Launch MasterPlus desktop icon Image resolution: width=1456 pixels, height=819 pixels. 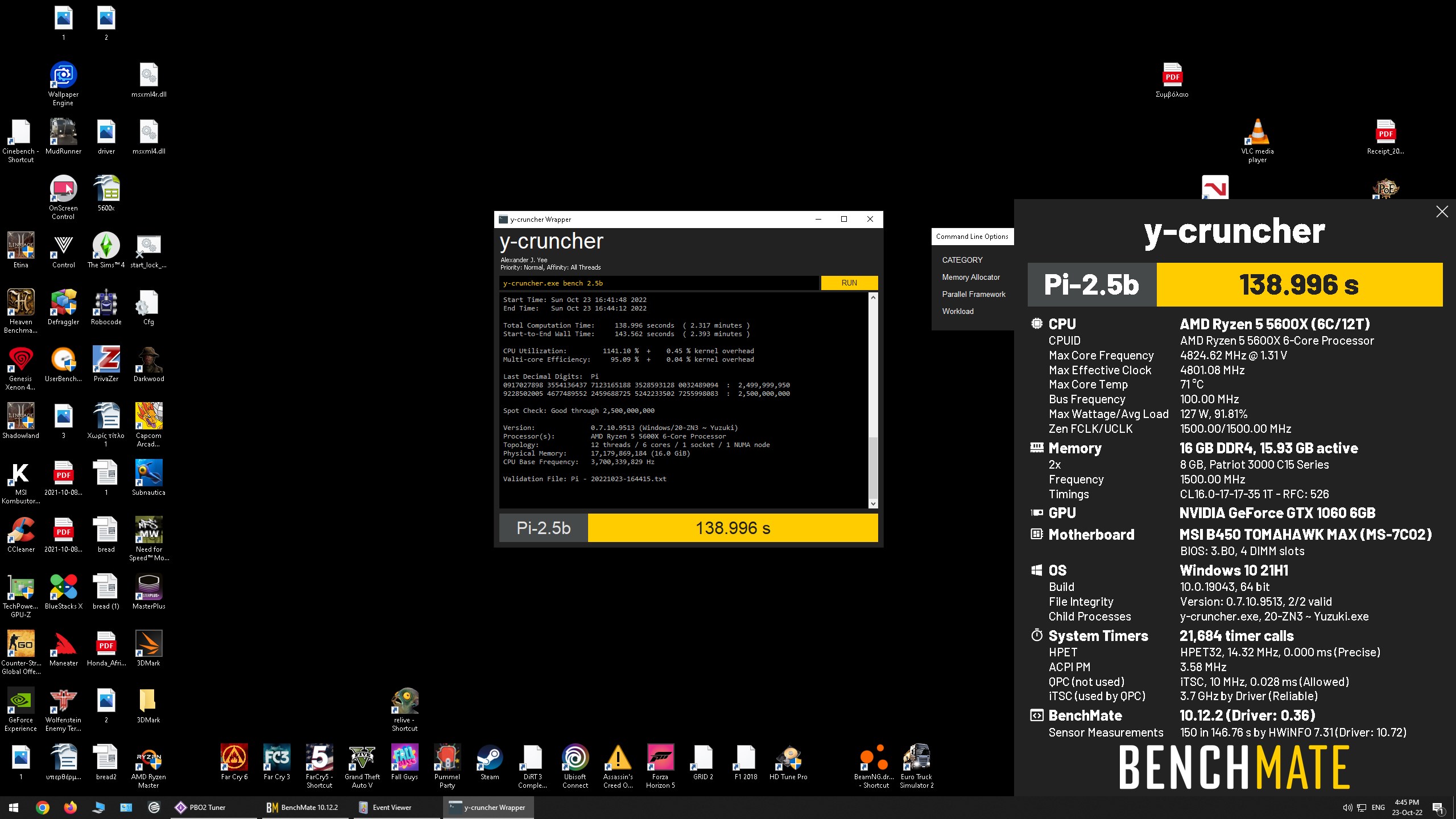pos(148,591)
